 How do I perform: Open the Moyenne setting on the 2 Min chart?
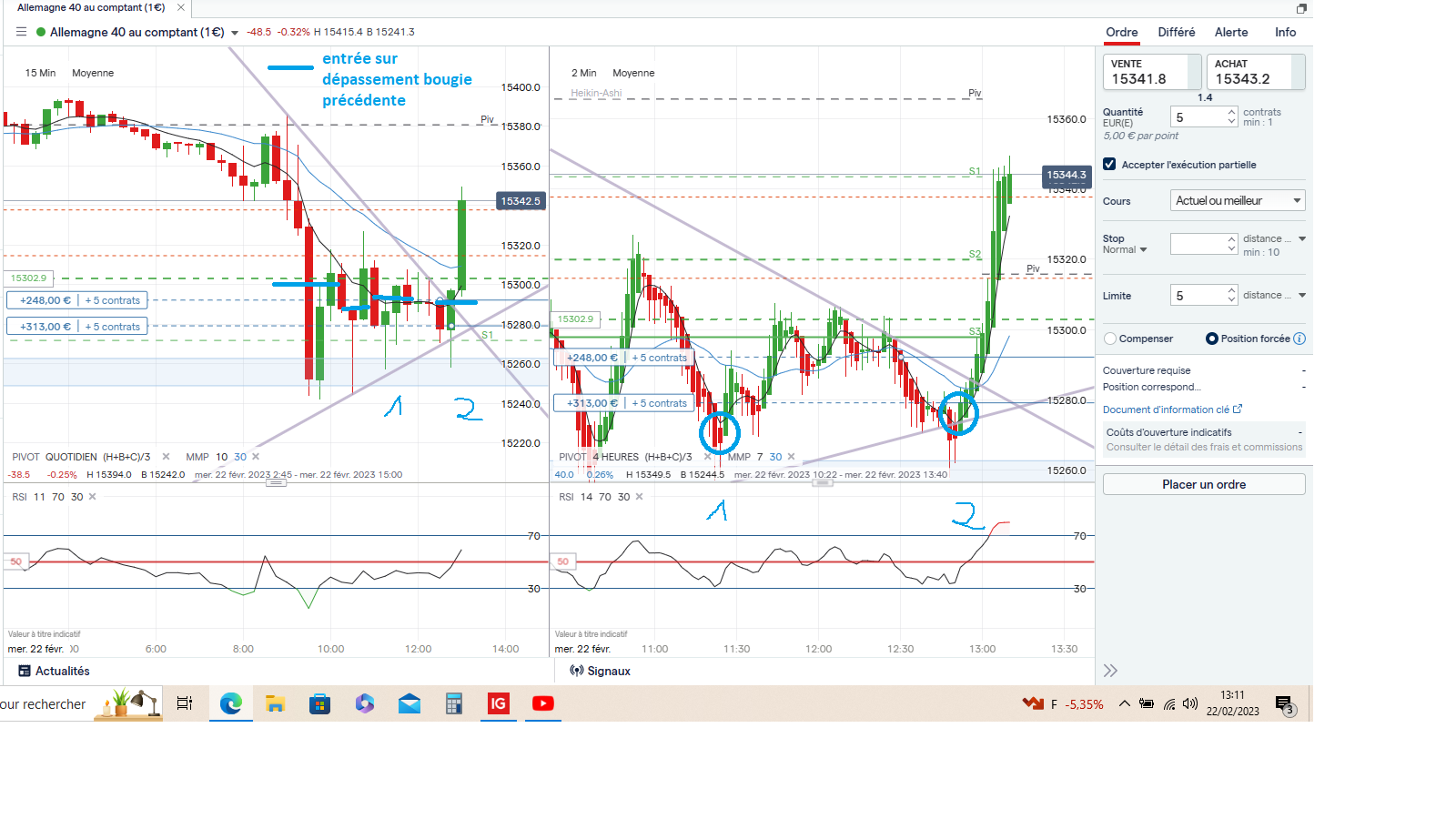(633, 73)
